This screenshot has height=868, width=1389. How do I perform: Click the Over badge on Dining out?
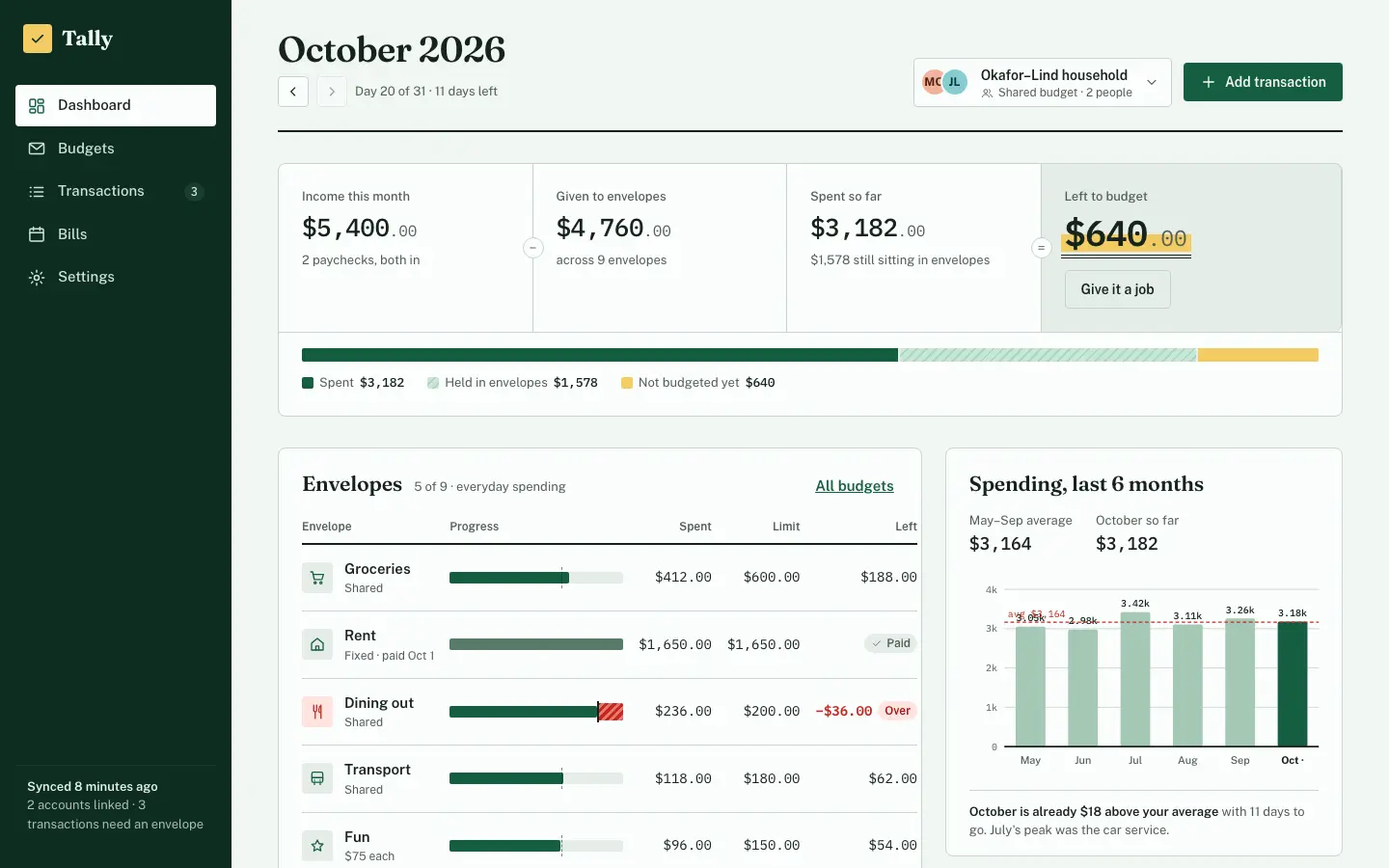898,711
